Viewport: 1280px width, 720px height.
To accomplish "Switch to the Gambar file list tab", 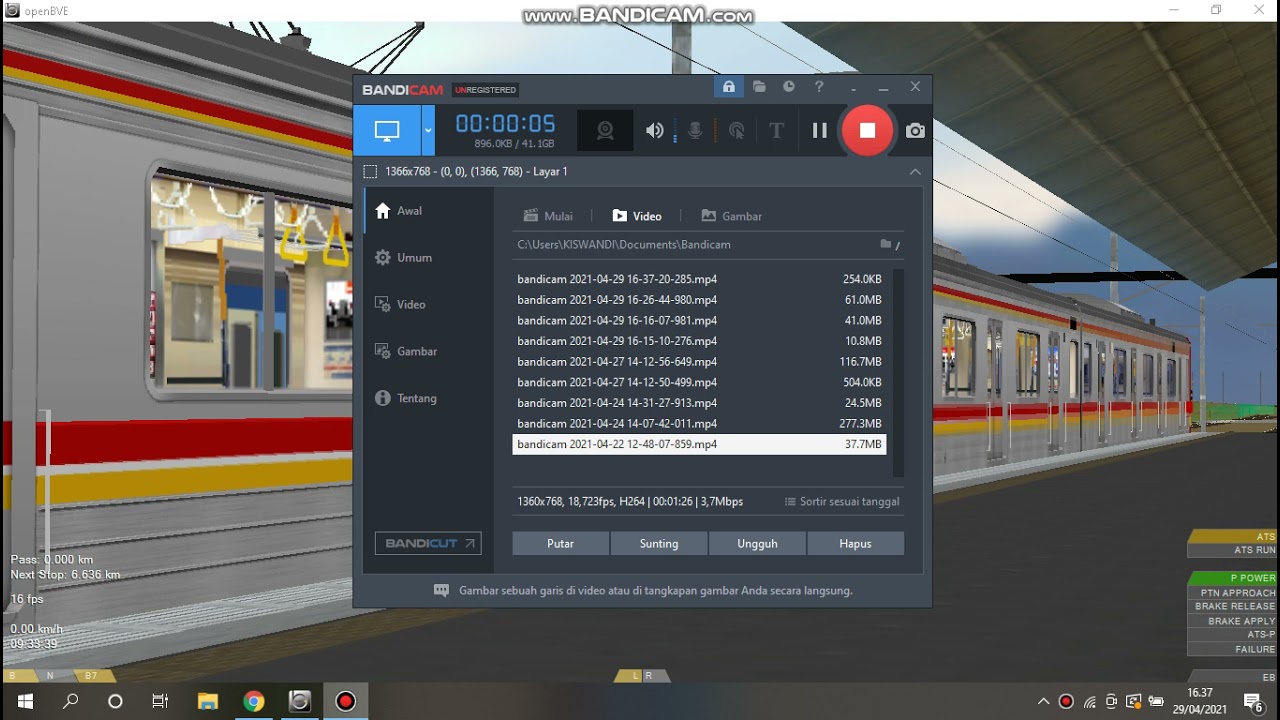I will [x=731, y=216].
